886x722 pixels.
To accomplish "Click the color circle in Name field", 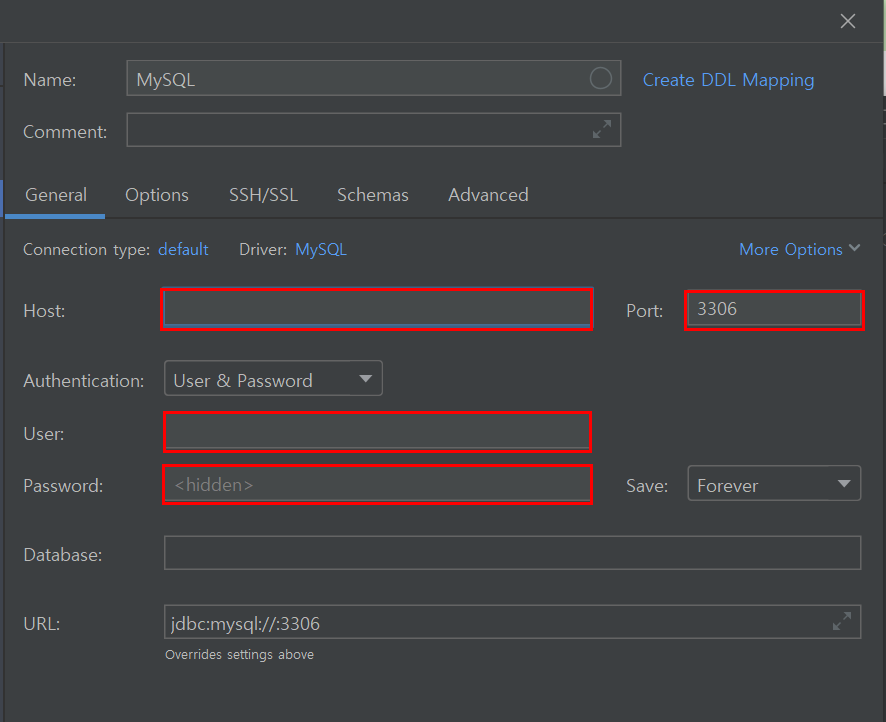I will point(601,78).
